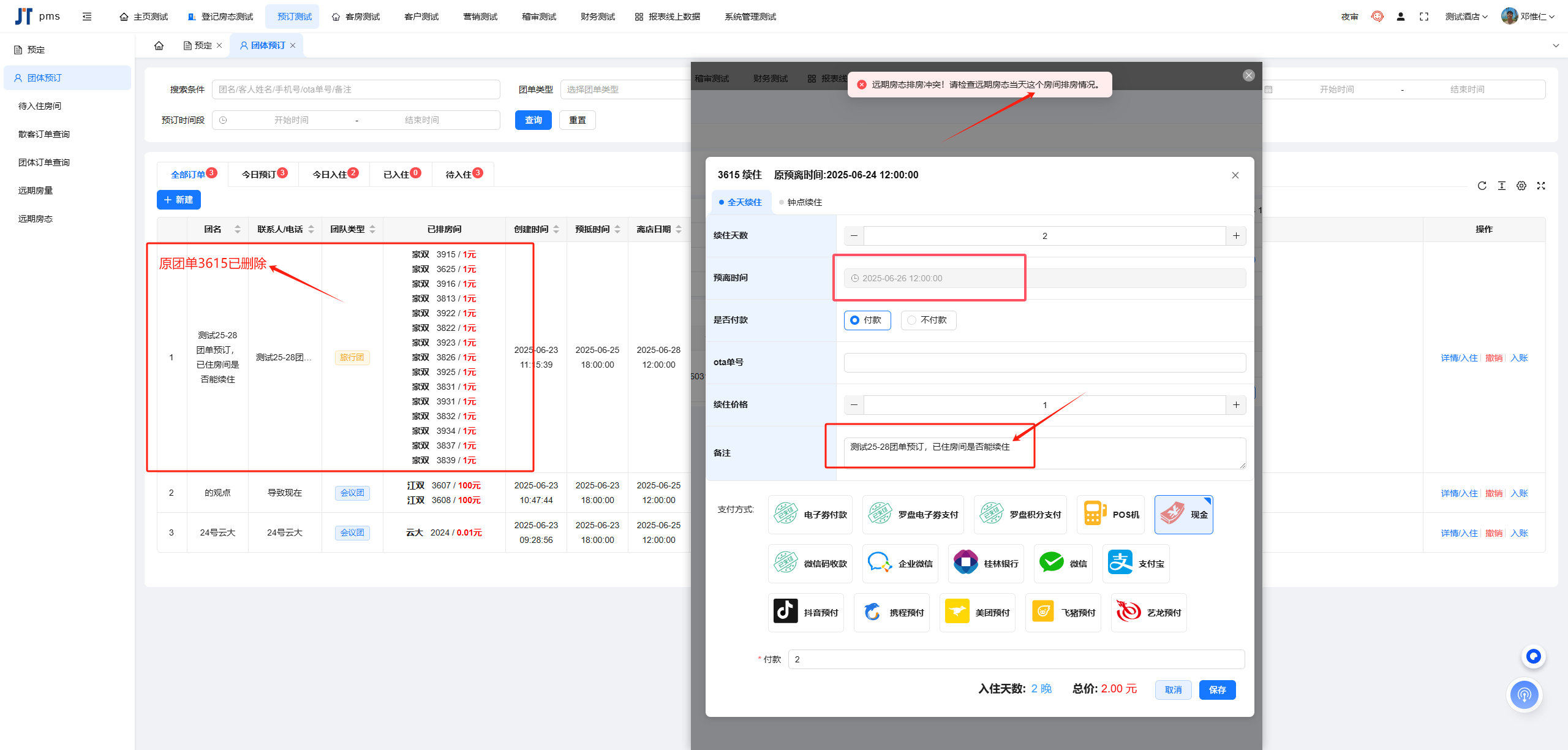Screen dimensions: 1568x750
Task: Open table column settings gear
Action: (x=1521, y=186)
